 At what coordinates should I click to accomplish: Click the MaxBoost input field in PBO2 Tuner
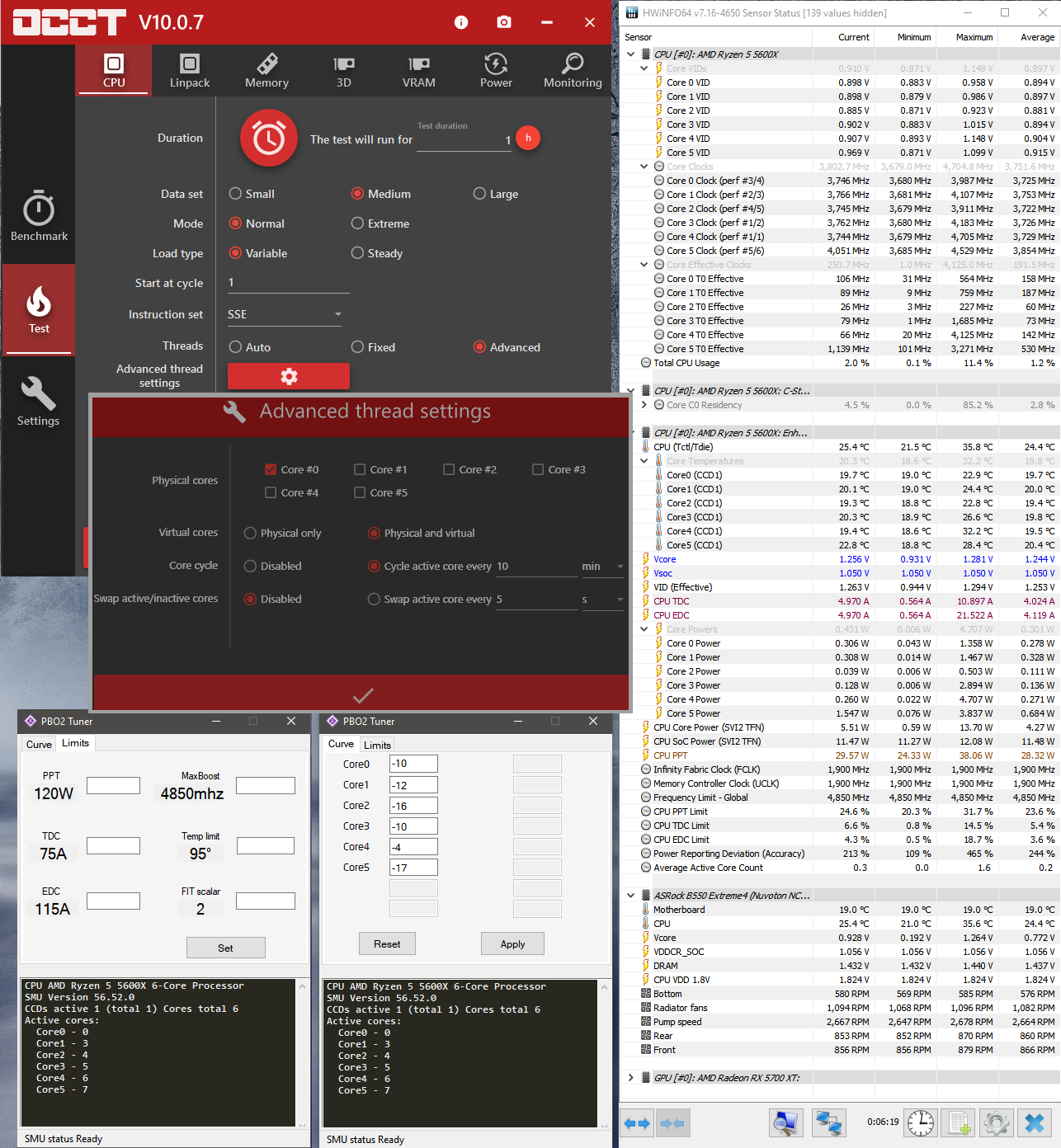point(266,785)
